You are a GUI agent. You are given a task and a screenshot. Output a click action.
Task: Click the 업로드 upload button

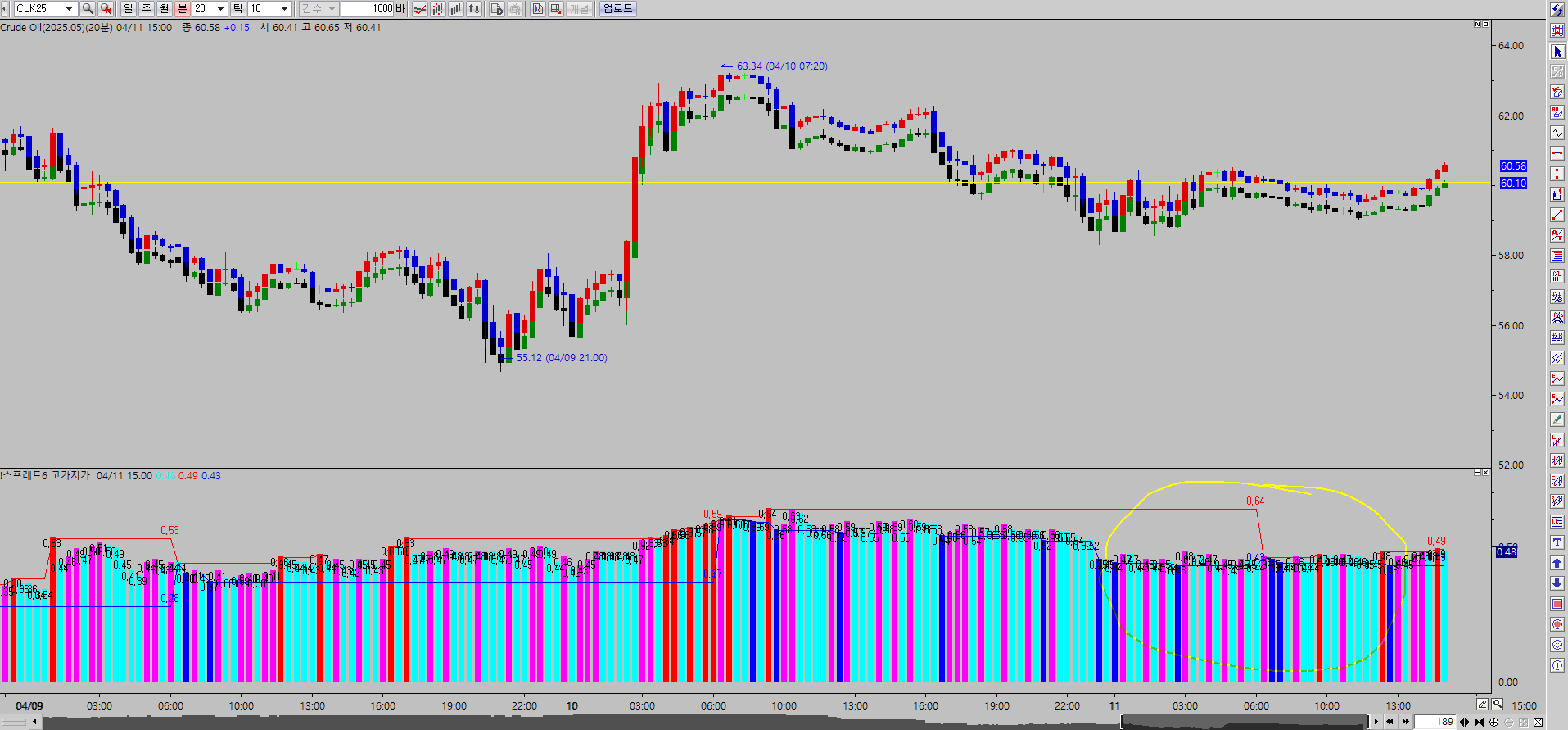click(617, 8)
